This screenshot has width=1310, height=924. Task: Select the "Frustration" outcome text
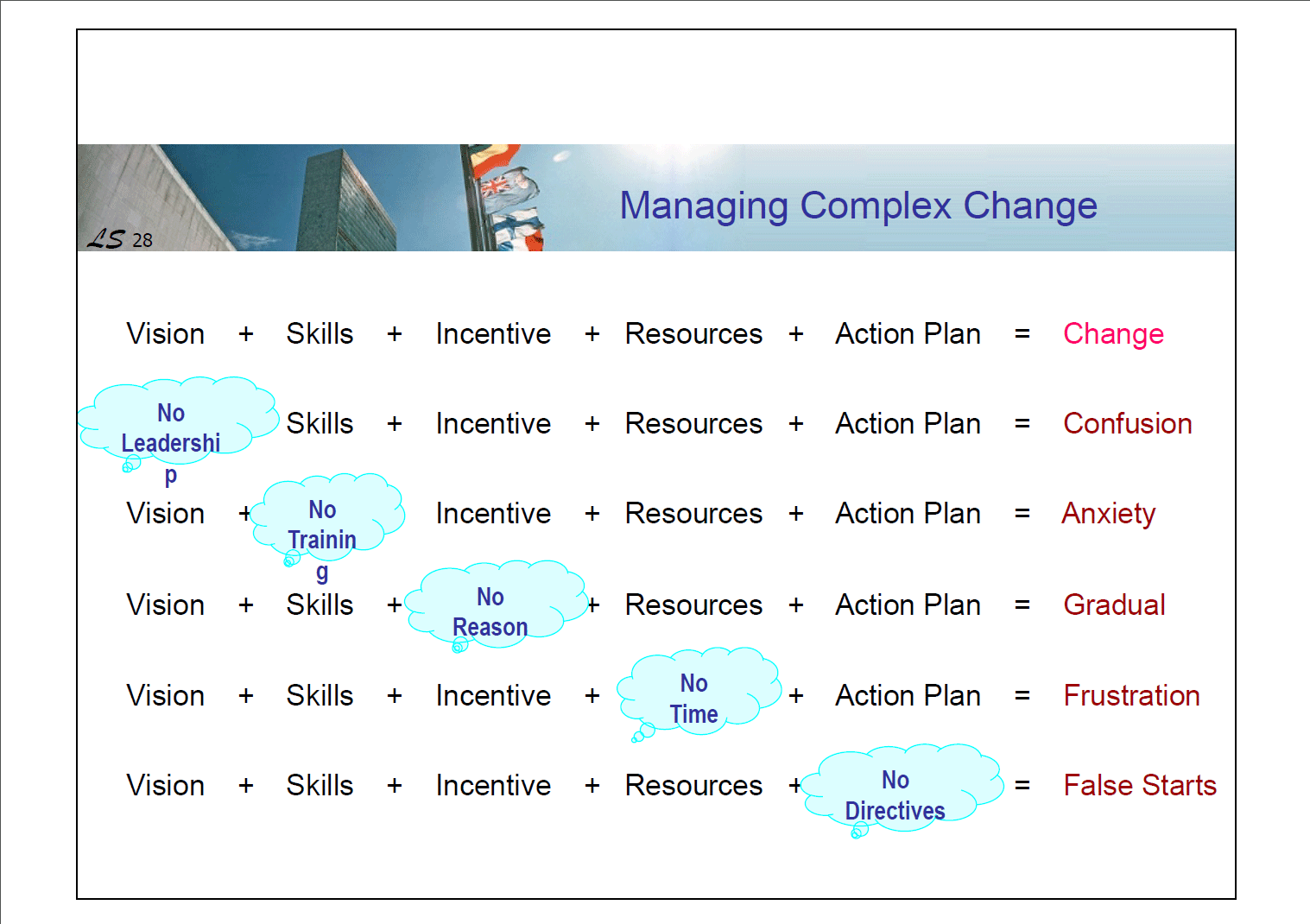coord(1131,695)
